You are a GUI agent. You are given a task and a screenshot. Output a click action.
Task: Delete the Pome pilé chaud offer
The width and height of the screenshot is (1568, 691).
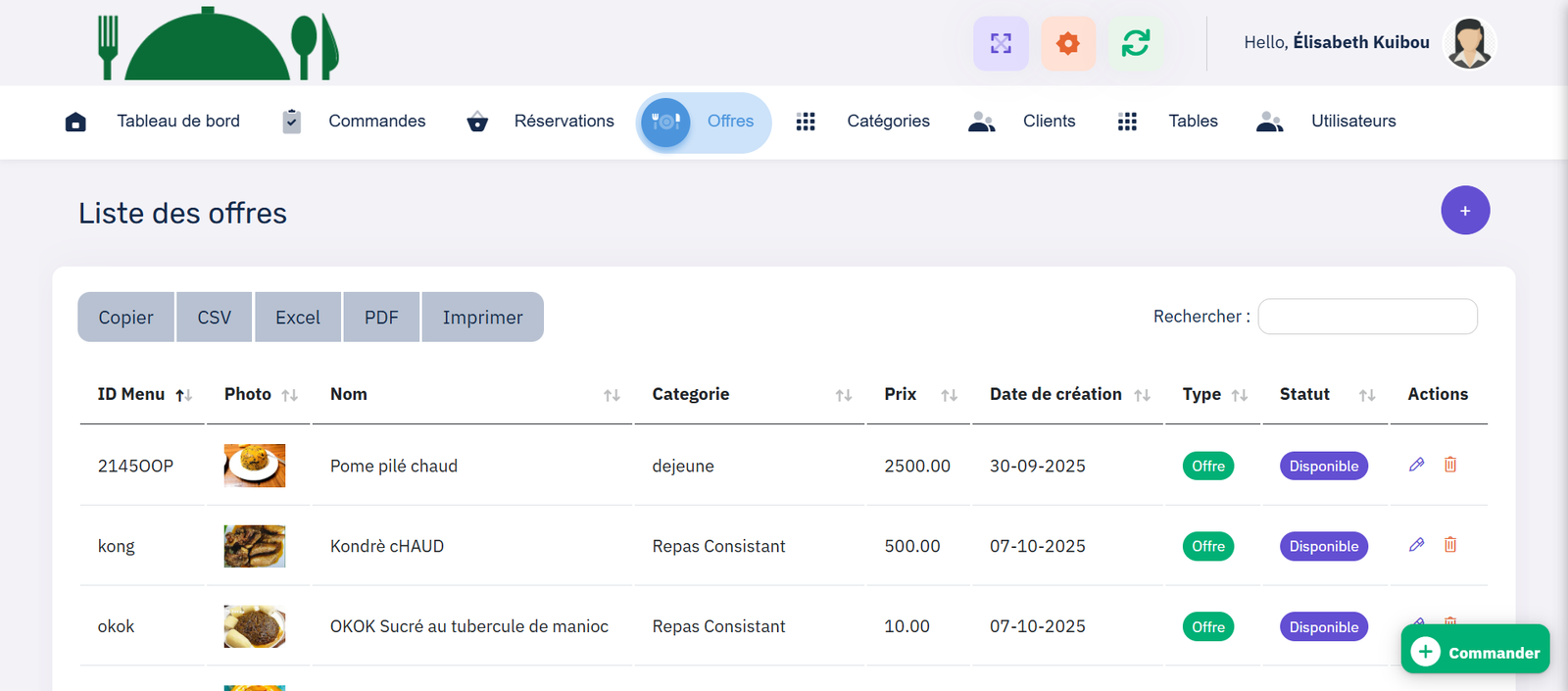click(1450, 465)
